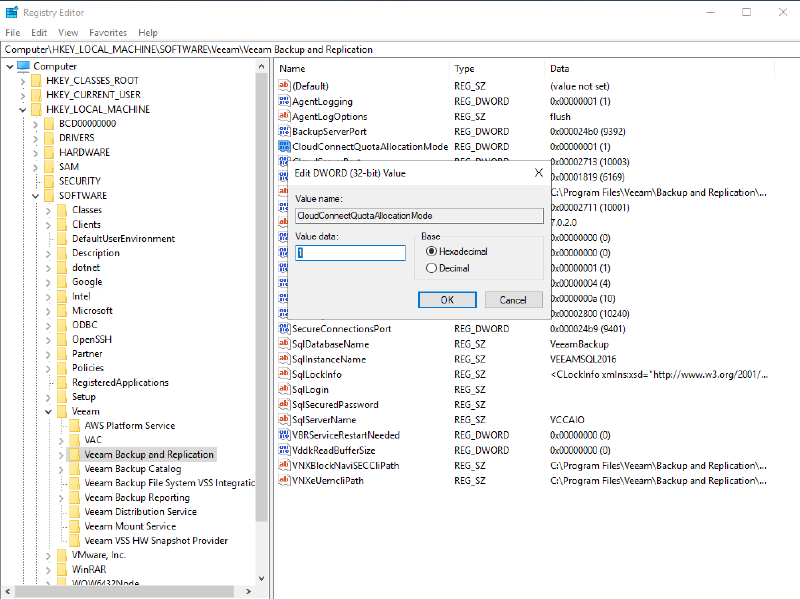Expand the Google key
The width and height of the screenshot is (800, 599).
48,282
